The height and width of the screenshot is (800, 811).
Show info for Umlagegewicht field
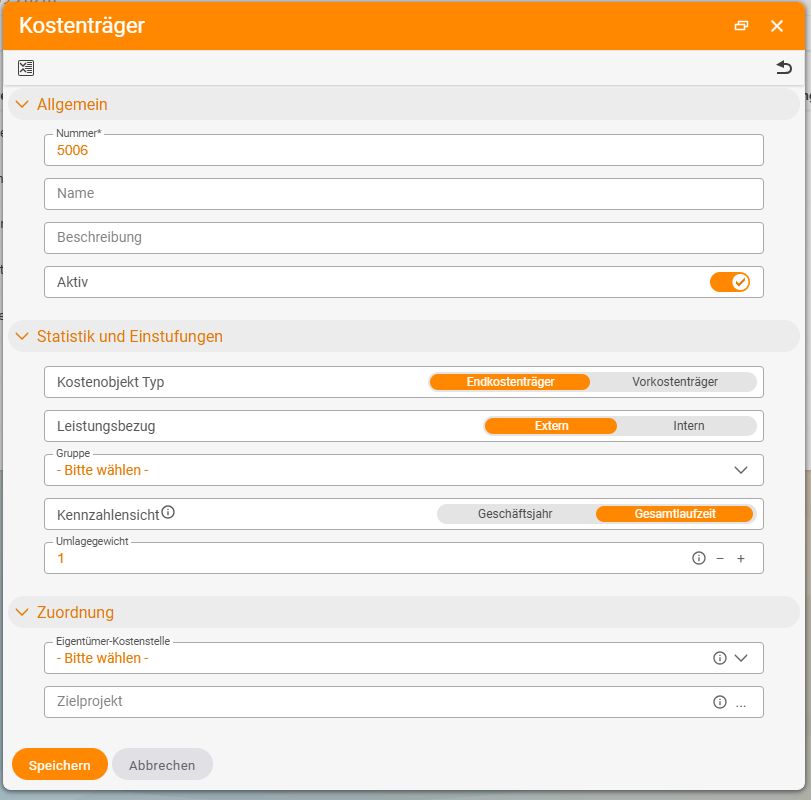pos(699,559)
